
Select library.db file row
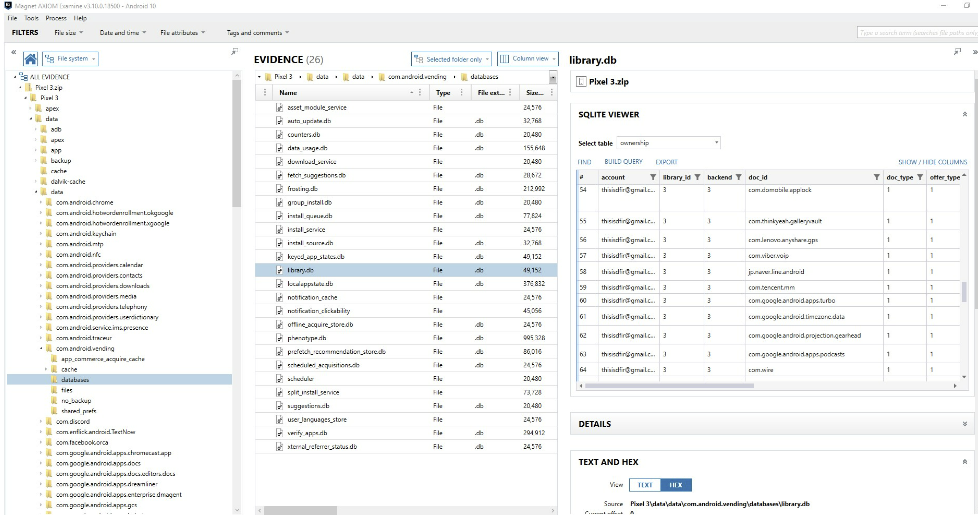tap(406, 270)
